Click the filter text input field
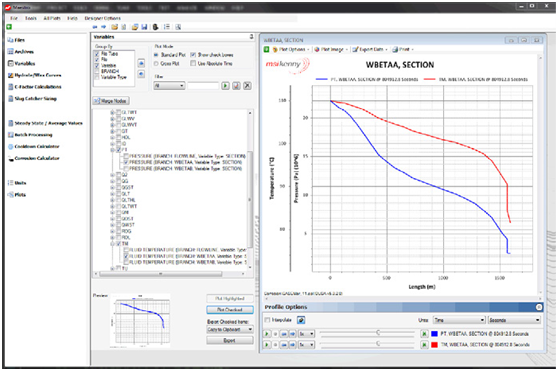Image resolution: width=558 pixels, height=371 pixels. pos(203,86)
